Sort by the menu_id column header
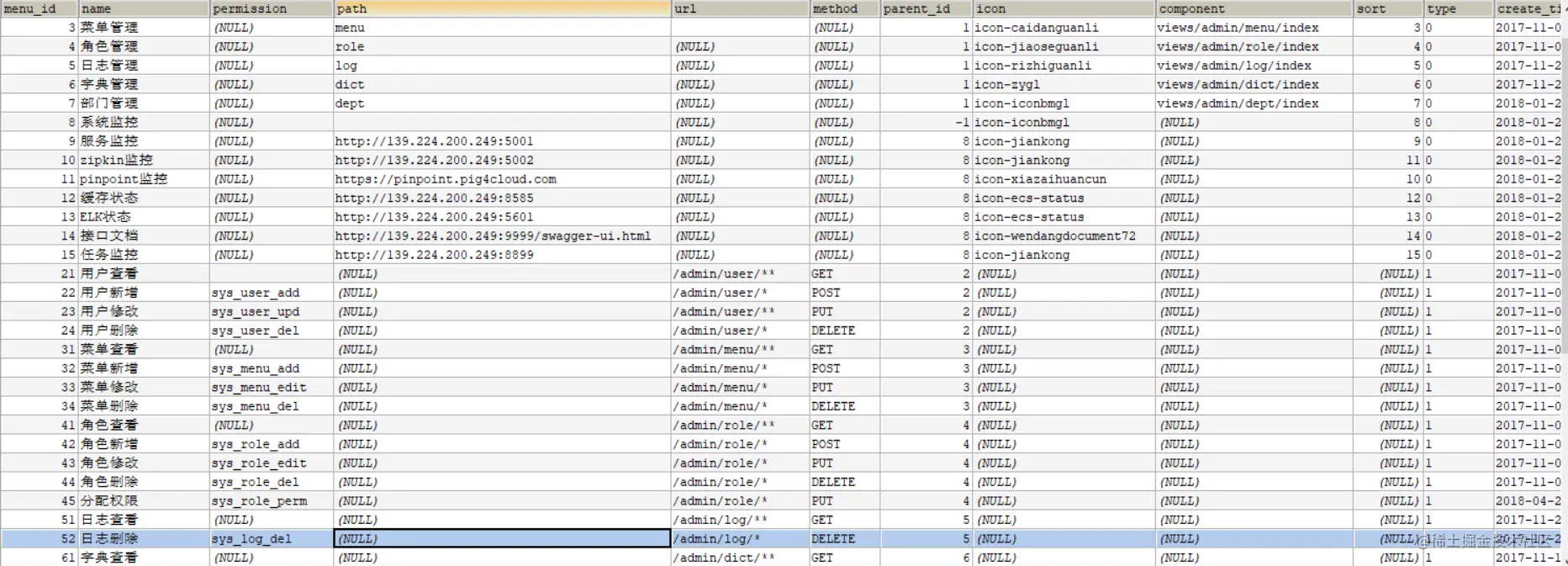 pos(40,8)
